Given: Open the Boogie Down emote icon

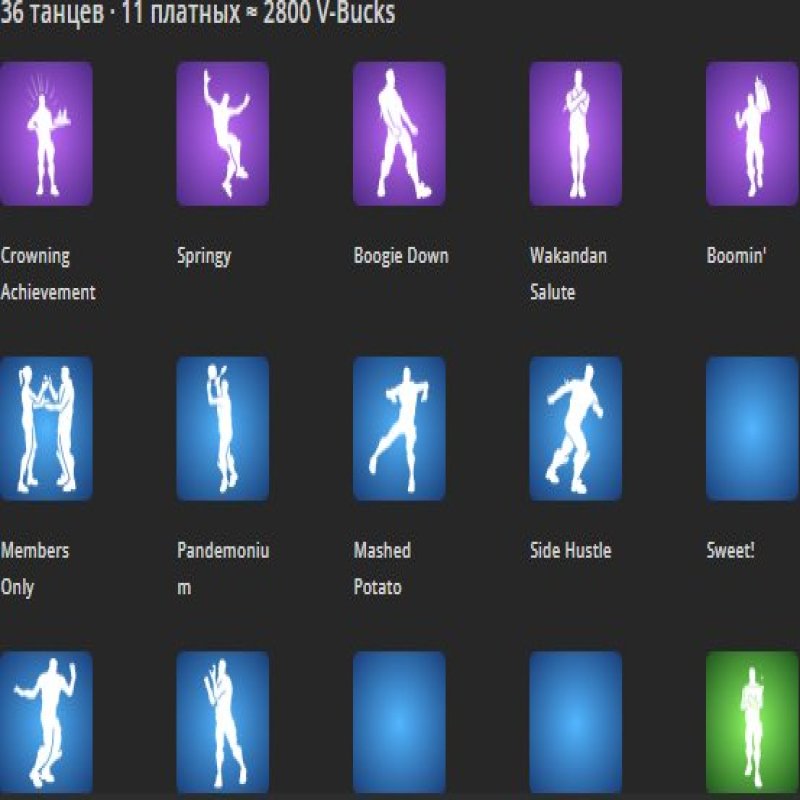Looking at the screenshot, I should point(399,134).
